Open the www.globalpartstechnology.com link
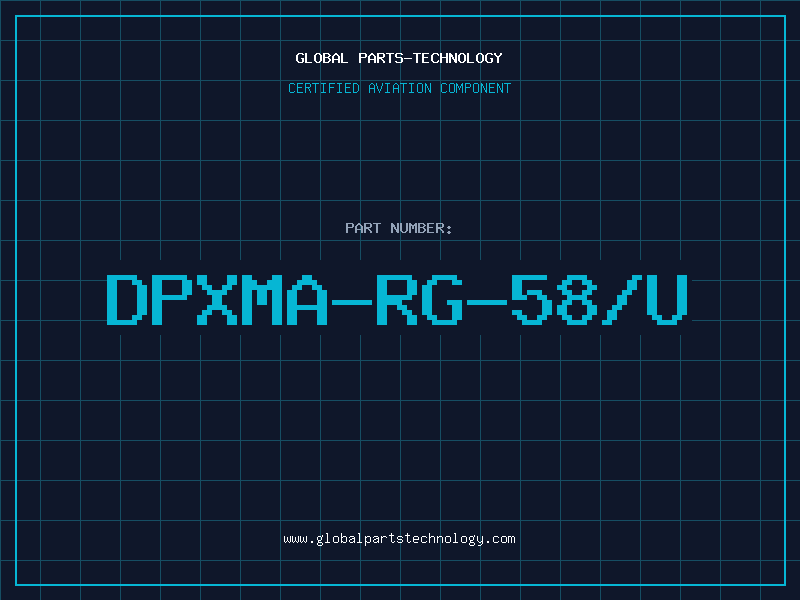 399,539
